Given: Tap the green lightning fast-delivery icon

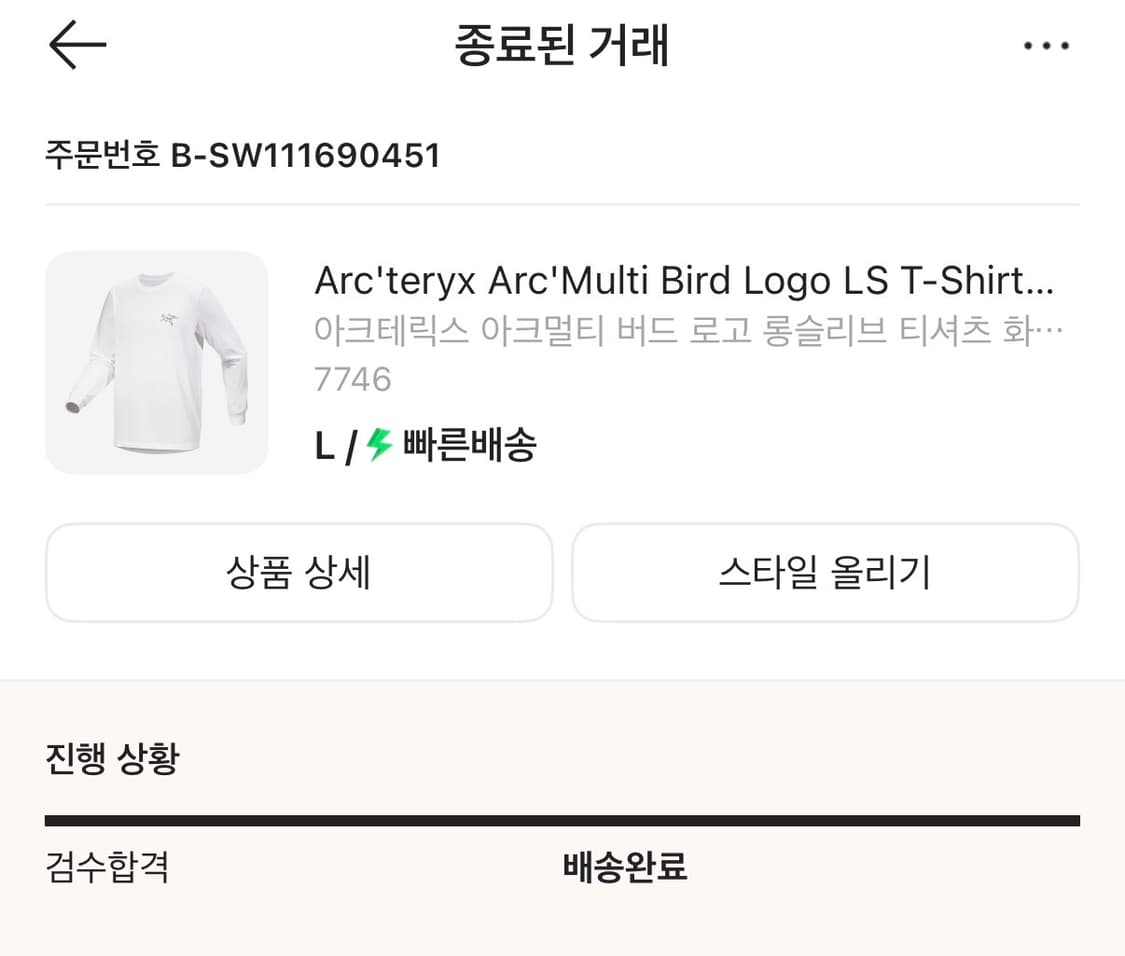Looking at the screenshot, I should click(379, 444).
